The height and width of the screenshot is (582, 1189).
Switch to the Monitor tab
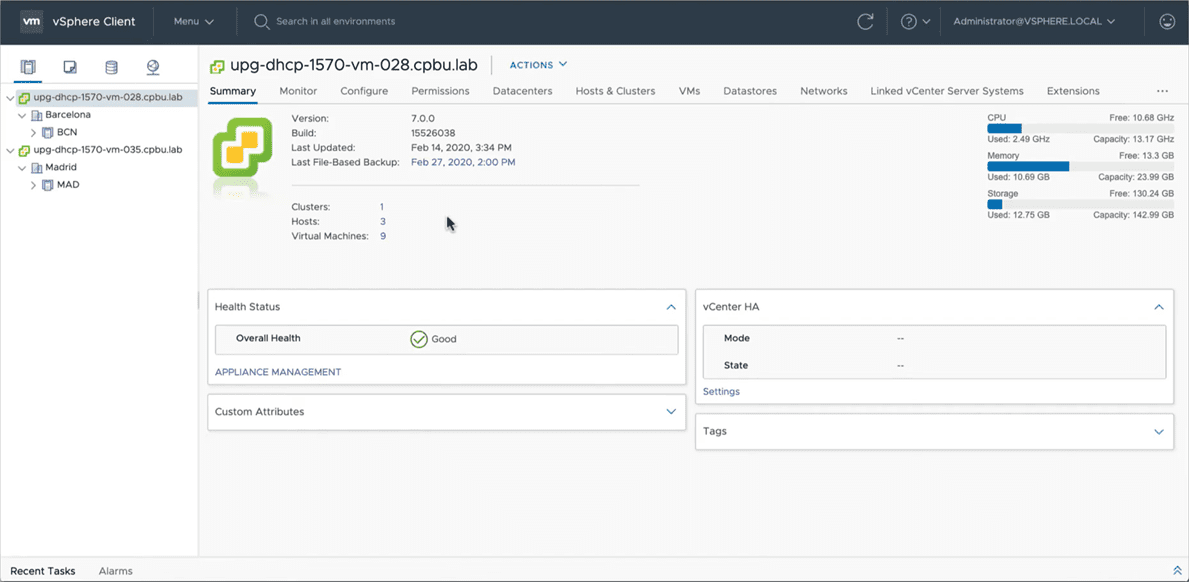point(298,91)
